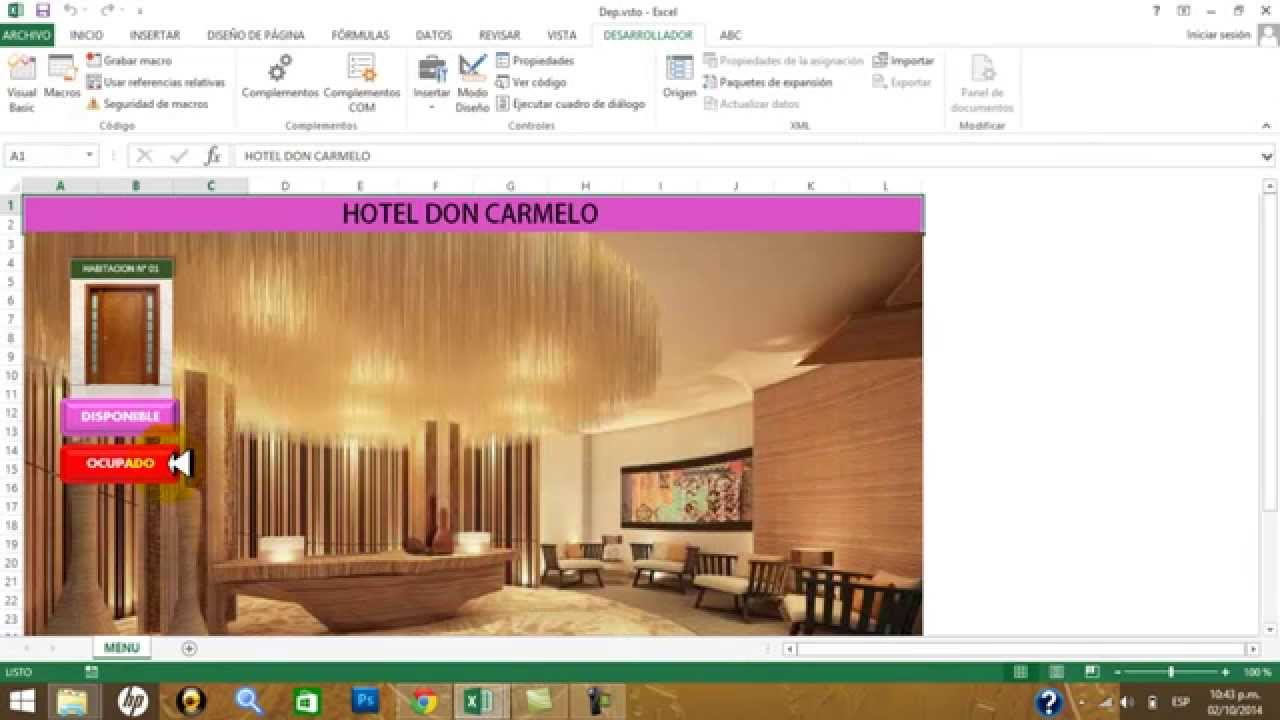The height and width of the screenshot is (720, 1280).
Task: Open the Windows Start menu
Action: tap(22, 701)
